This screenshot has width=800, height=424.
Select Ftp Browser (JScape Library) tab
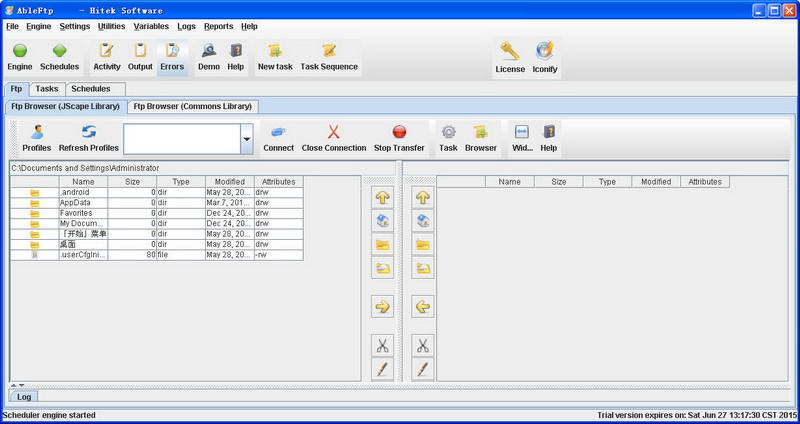coord(65,107)
